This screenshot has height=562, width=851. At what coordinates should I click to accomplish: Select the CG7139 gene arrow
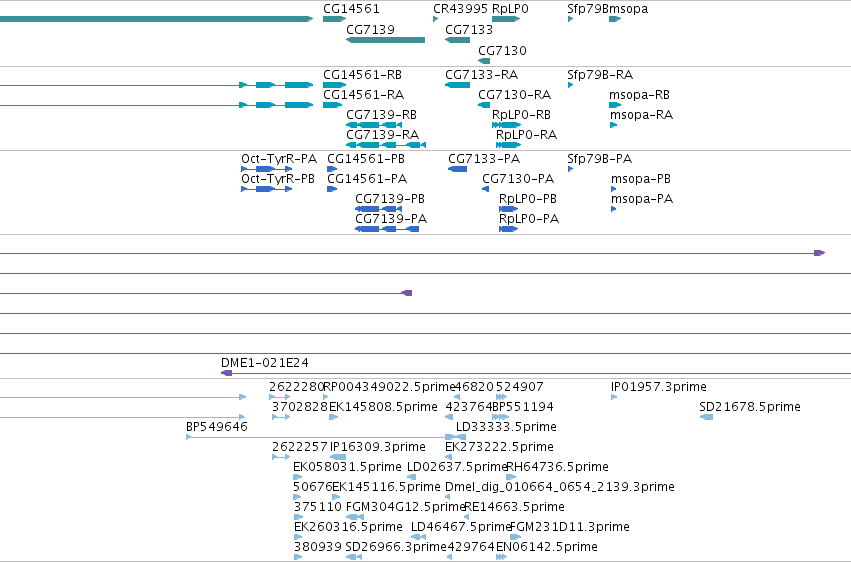pos(385,40)
